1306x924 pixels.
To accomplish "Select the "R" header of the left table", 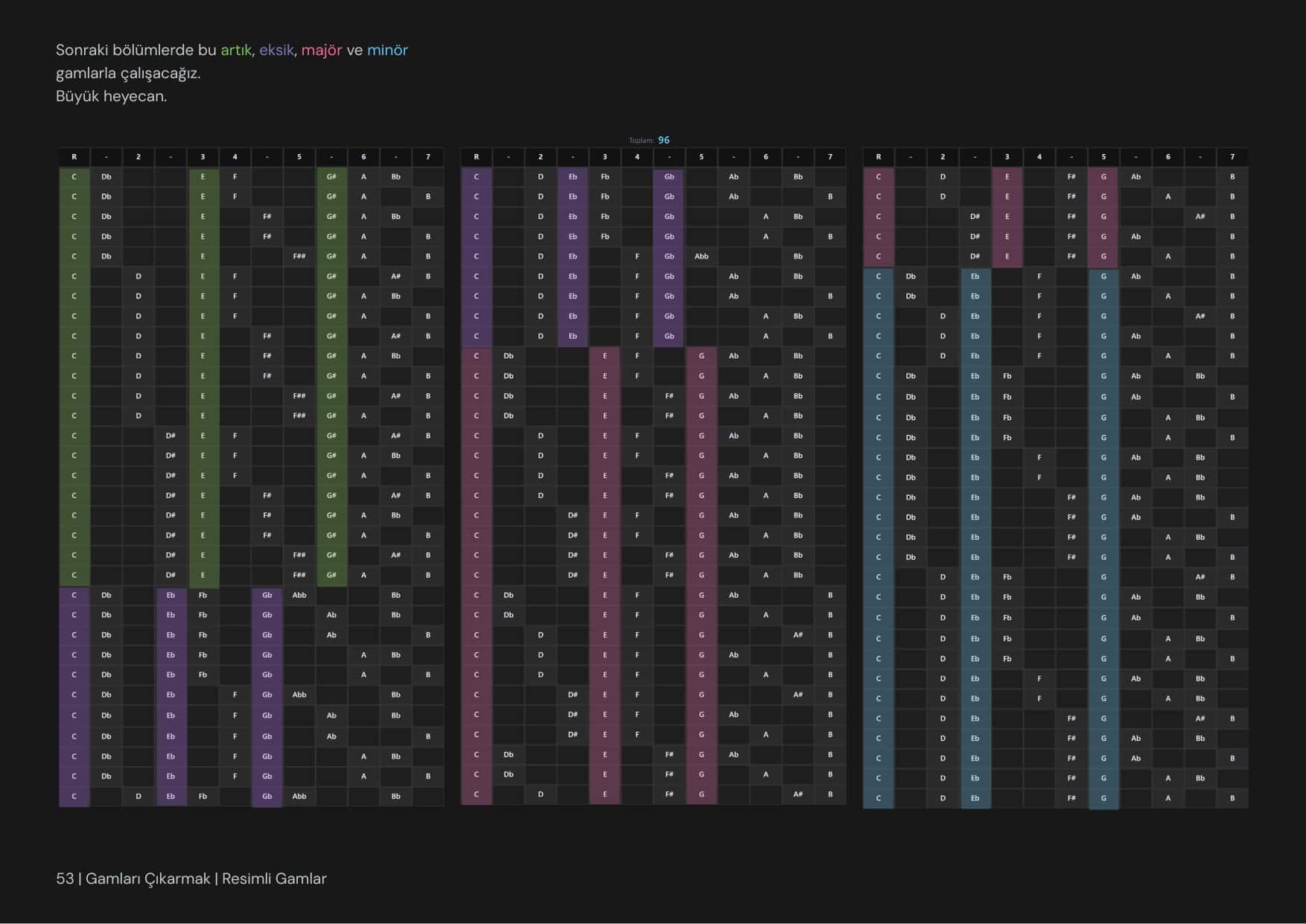I will click(74, 156).
